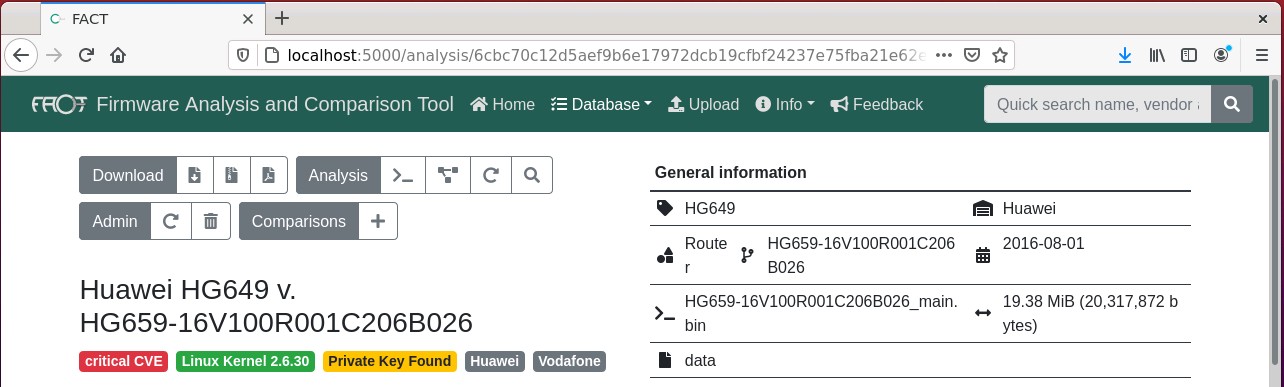Click the critical CVE tag
Screen dimensions: 1284x387
(x=124, y=361)
